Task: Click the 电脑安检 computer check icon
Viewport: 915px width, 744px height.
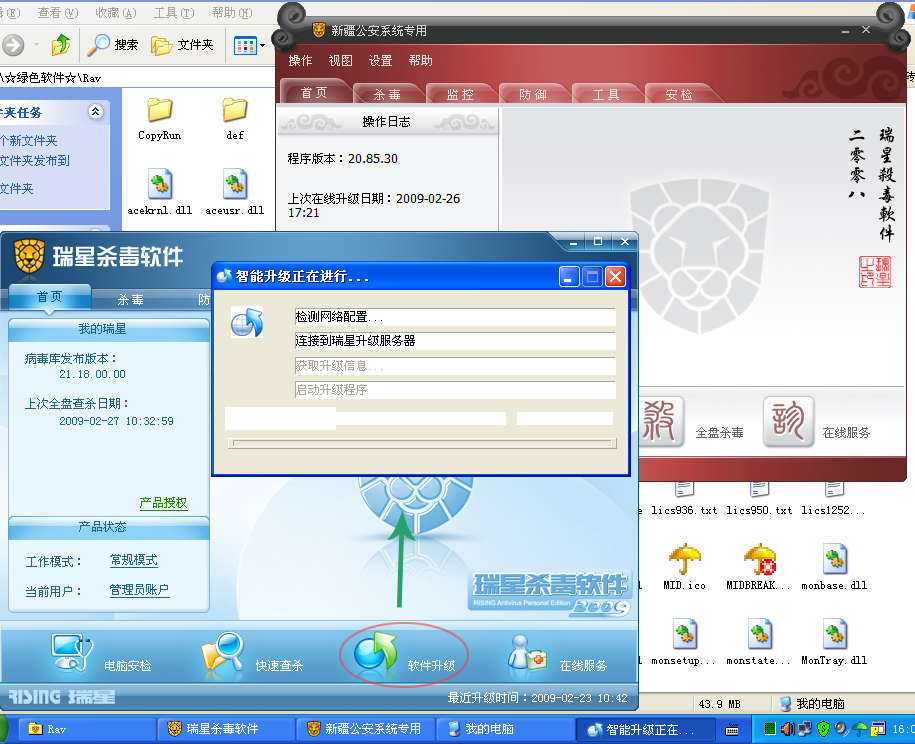Action: point(72,654)
